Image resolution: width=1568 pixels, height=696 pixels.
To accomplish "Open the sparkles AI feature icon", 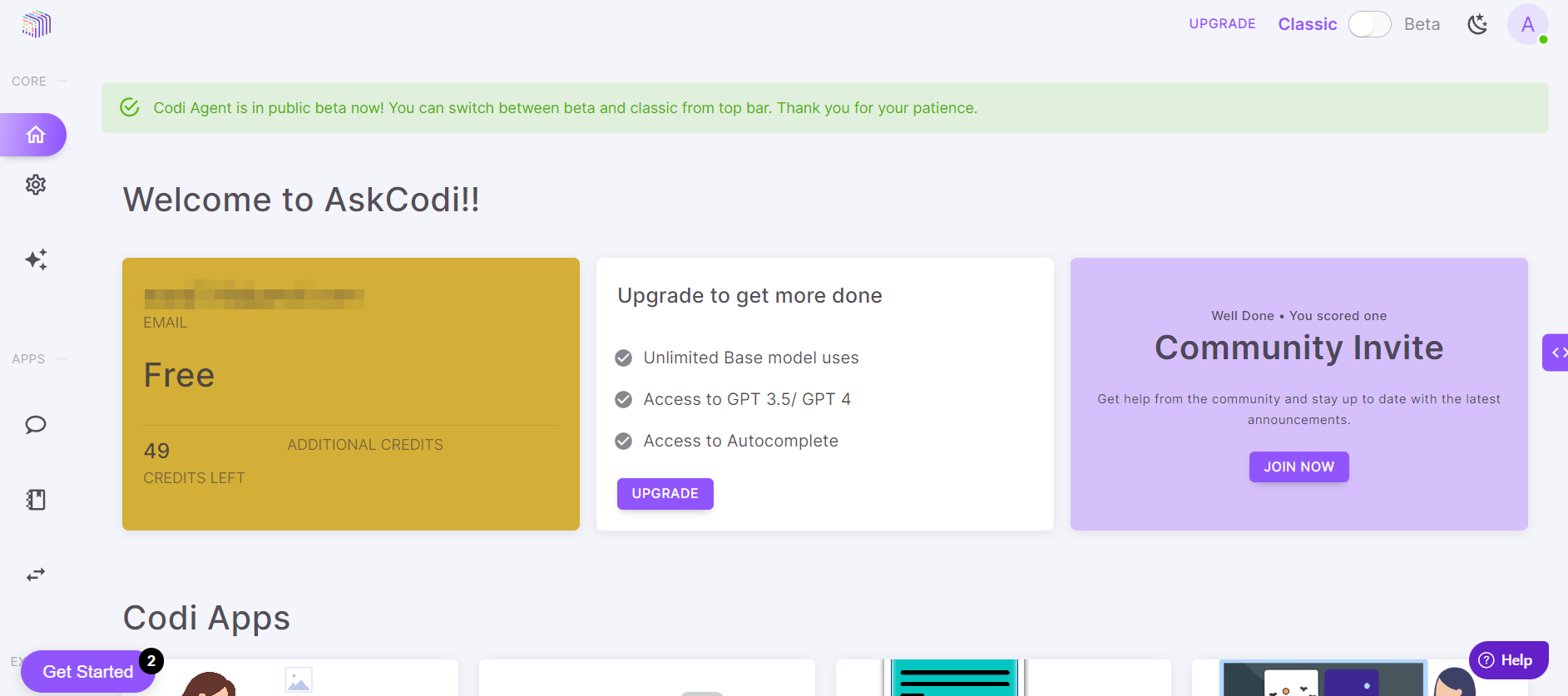I will coord(36,259).
